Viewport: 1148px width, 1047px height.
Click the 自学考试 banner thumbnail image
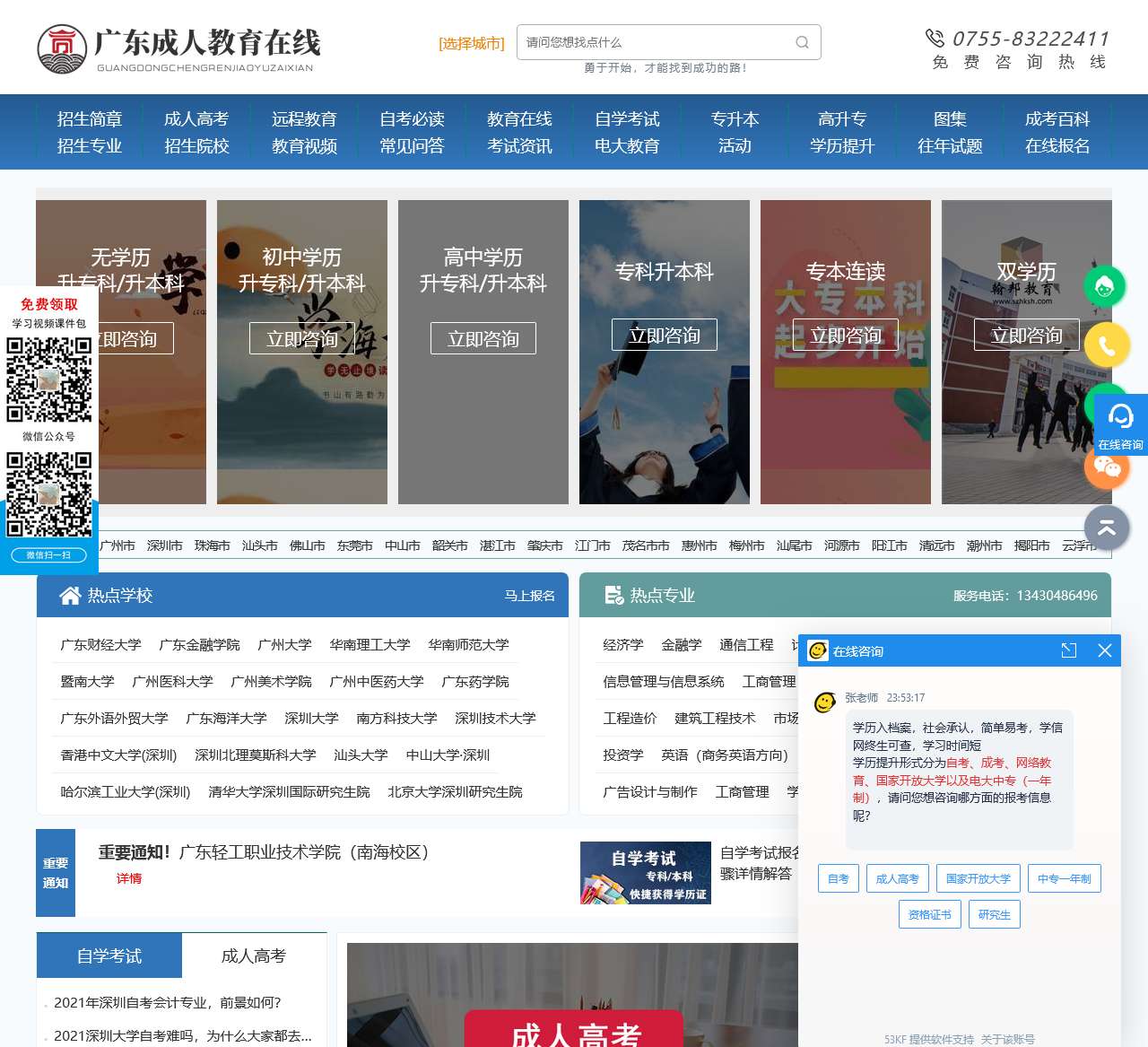(x=645, y=872)
